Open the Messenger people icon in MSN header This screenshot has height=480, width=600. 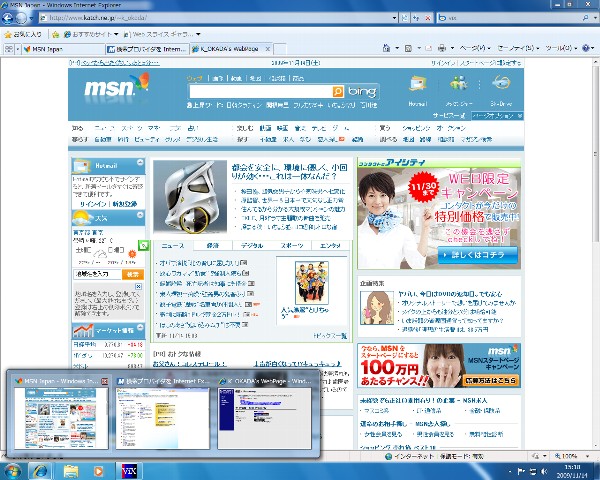[x=458, y=83]
